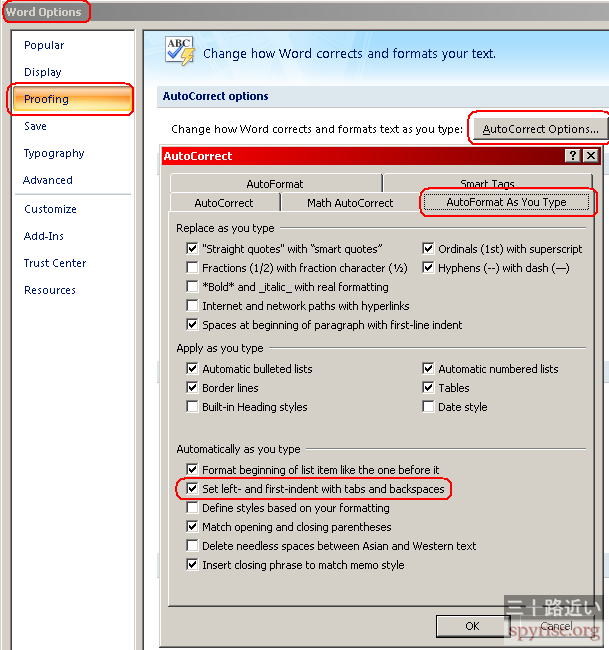Screen dimensions: 609x650
Task: Enable the Date style checkbox
Action: click(428, 407)
